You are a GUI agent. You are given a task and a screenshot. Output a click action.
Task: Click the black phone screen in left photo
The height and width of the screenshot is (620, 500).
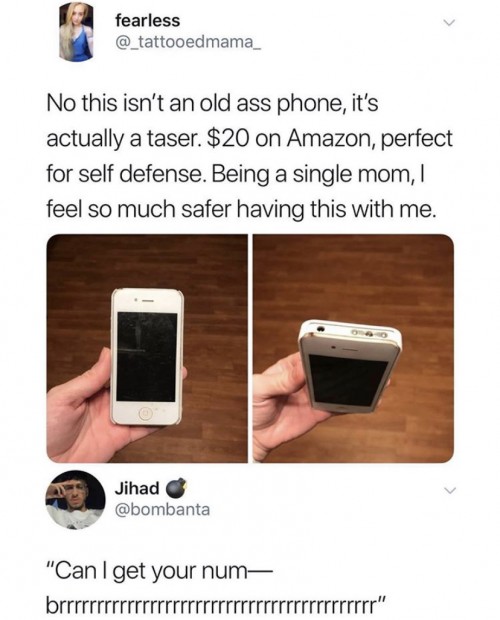147,357
